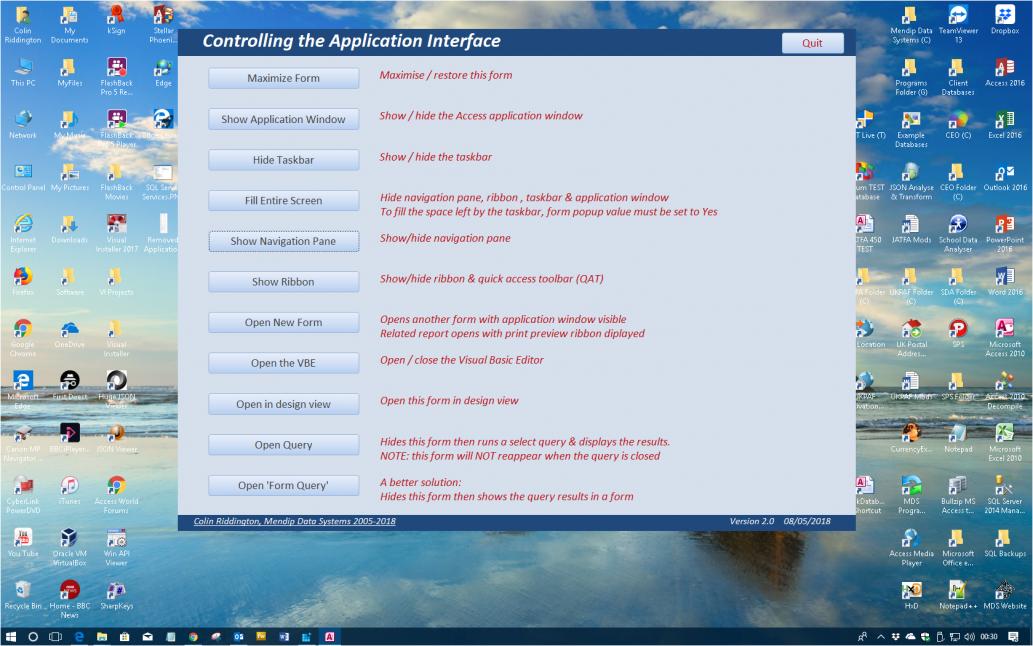Select the Mendip Data Systems (C) folder icon

pyautogui.click(x=911, y=24)
